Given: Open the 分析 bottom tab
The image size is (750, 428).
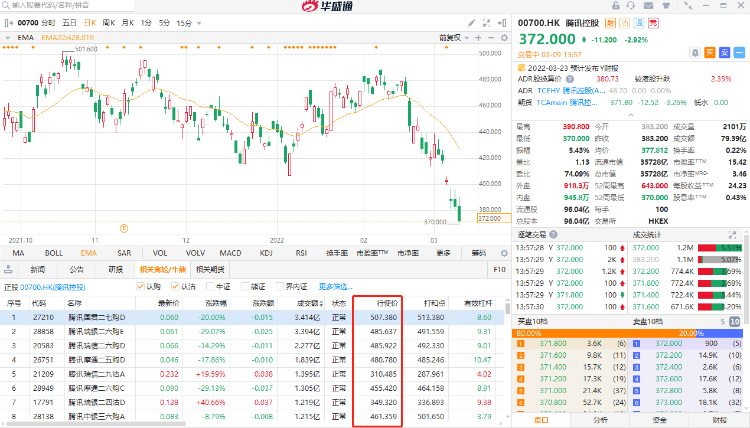Looking at the screenshot, I should click(x=601, y=420).
